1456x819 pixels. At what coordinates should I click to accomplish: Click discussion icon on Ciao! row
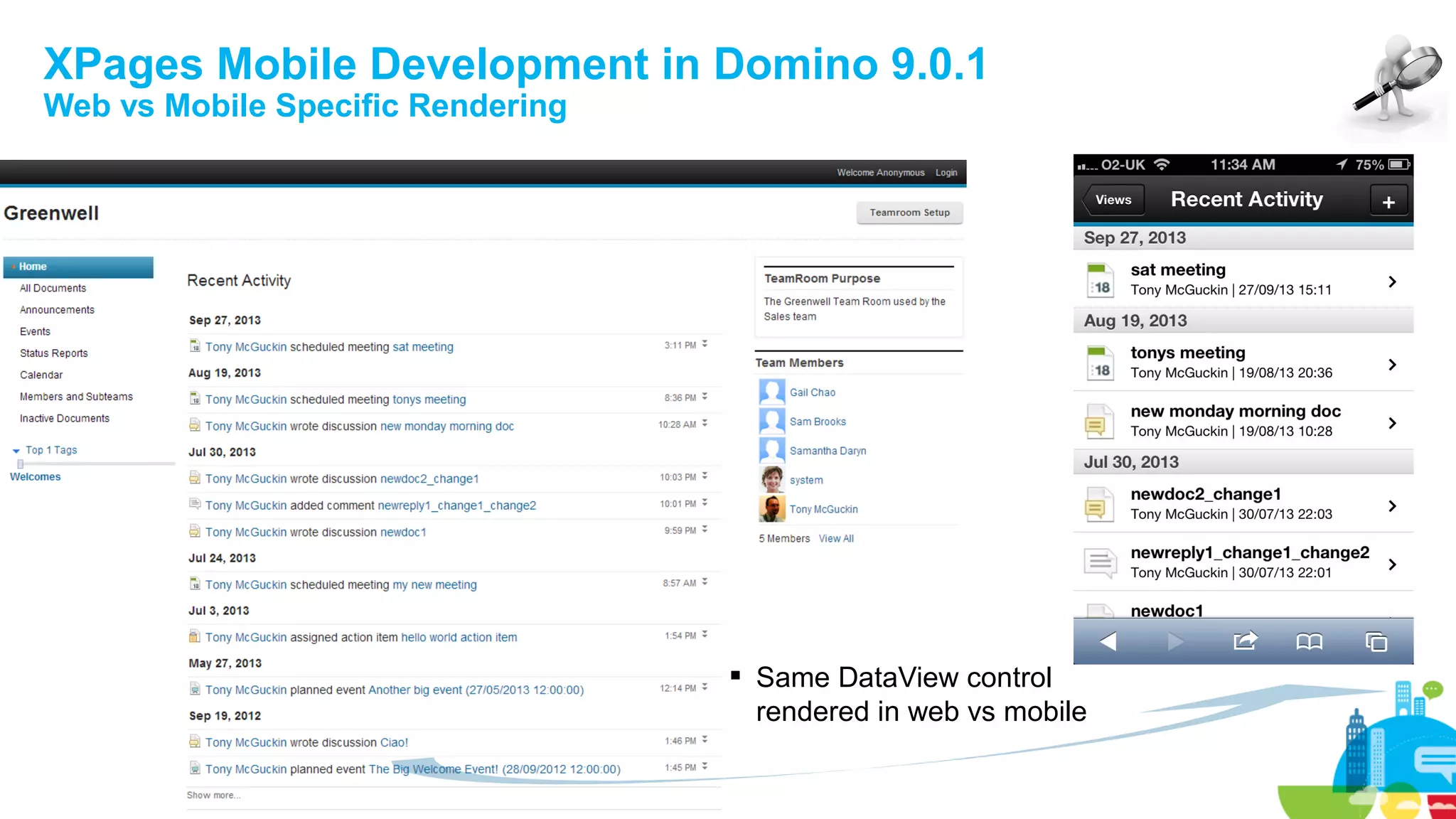tap(195, 742)
